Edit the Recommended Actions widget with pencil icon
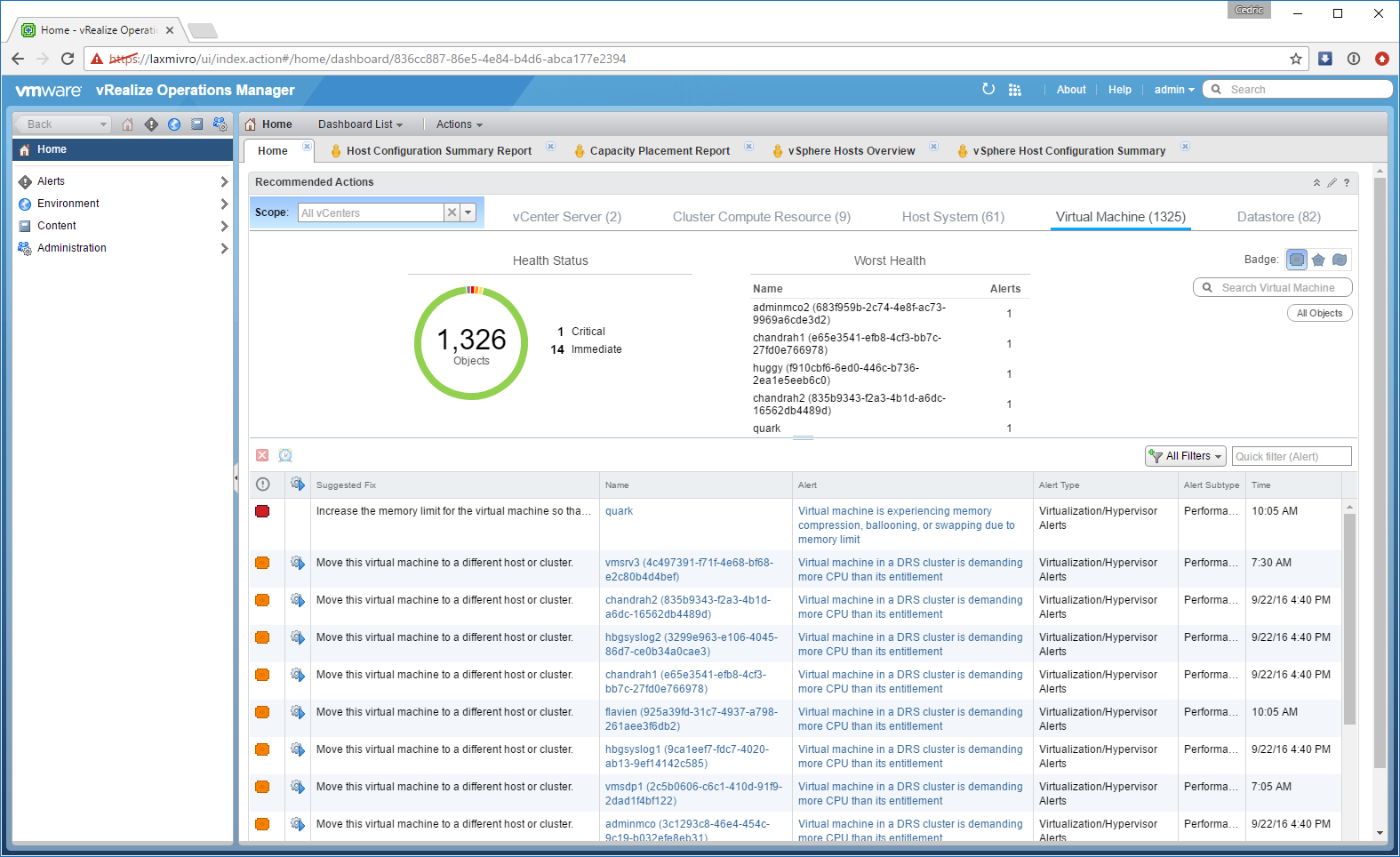 [1332, 182]
